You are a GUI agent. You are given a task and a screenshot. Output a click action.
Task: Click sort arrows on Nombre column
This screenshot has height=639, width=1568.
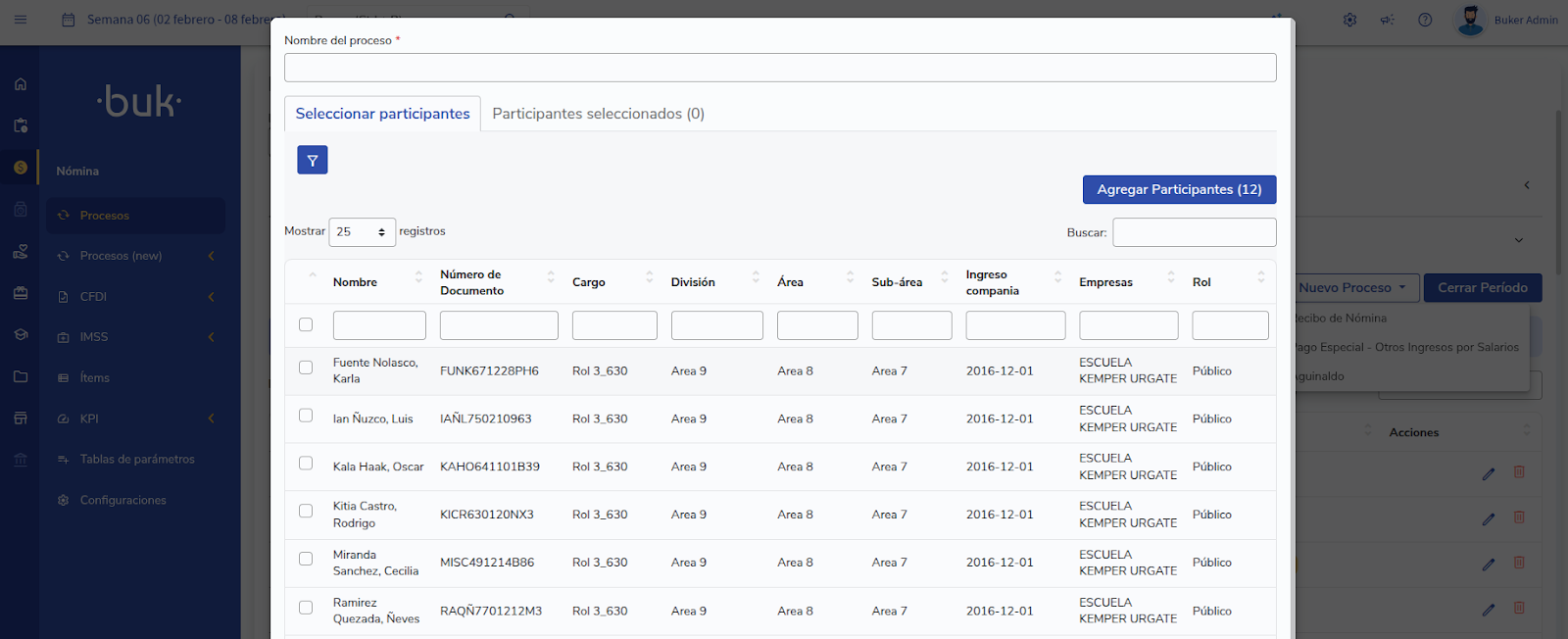click(418, 277)
